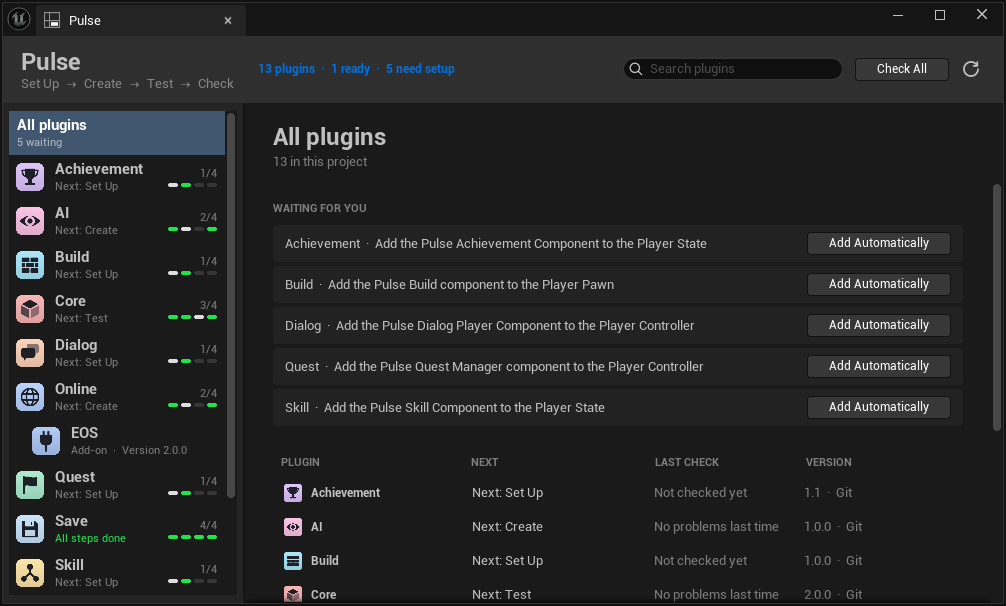
Task: Click the 'Set Up' workflow step in header
Action: point(40,83)
